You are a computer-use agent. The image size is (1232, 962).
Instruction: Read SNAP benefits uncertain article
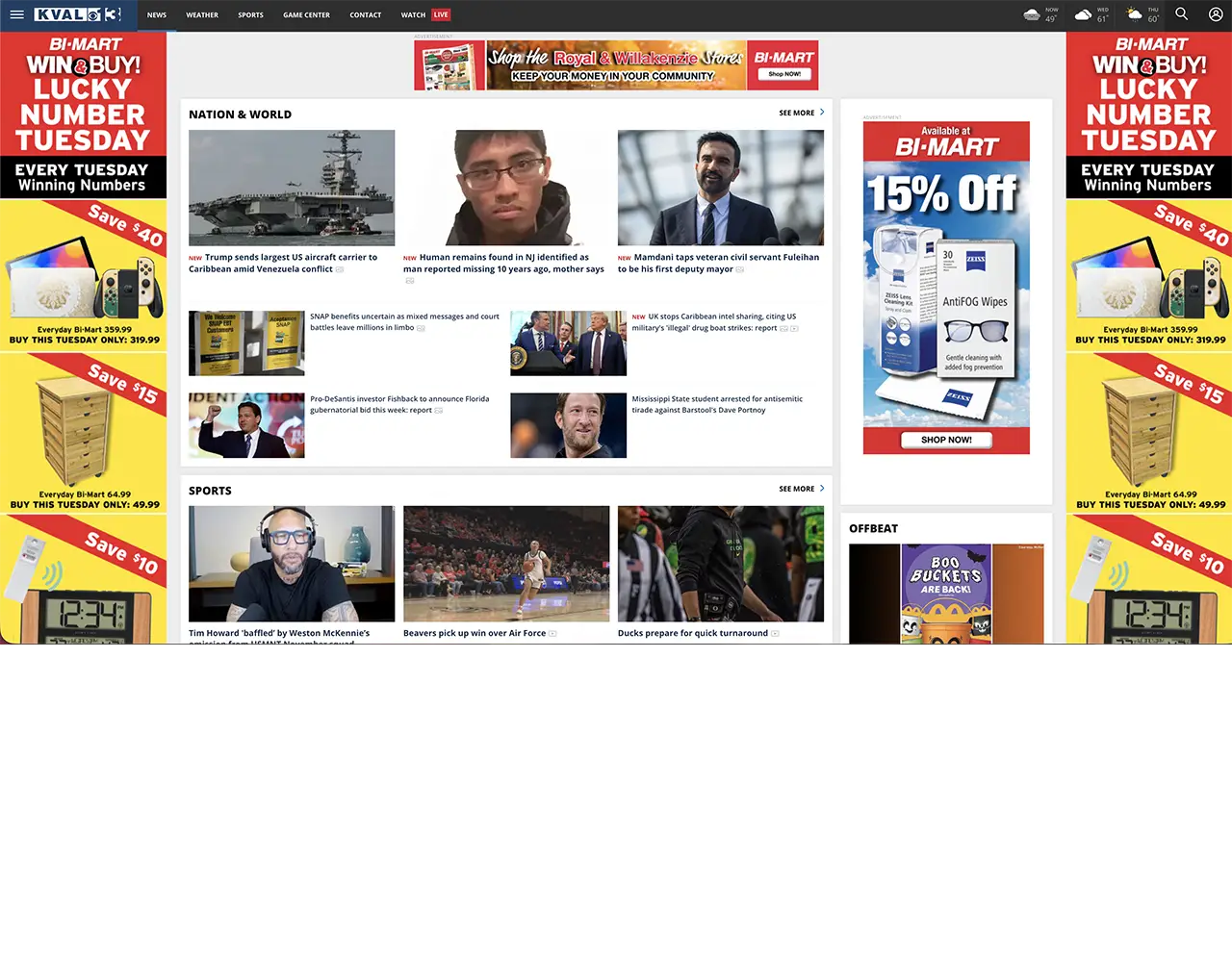tap(404, 322)
